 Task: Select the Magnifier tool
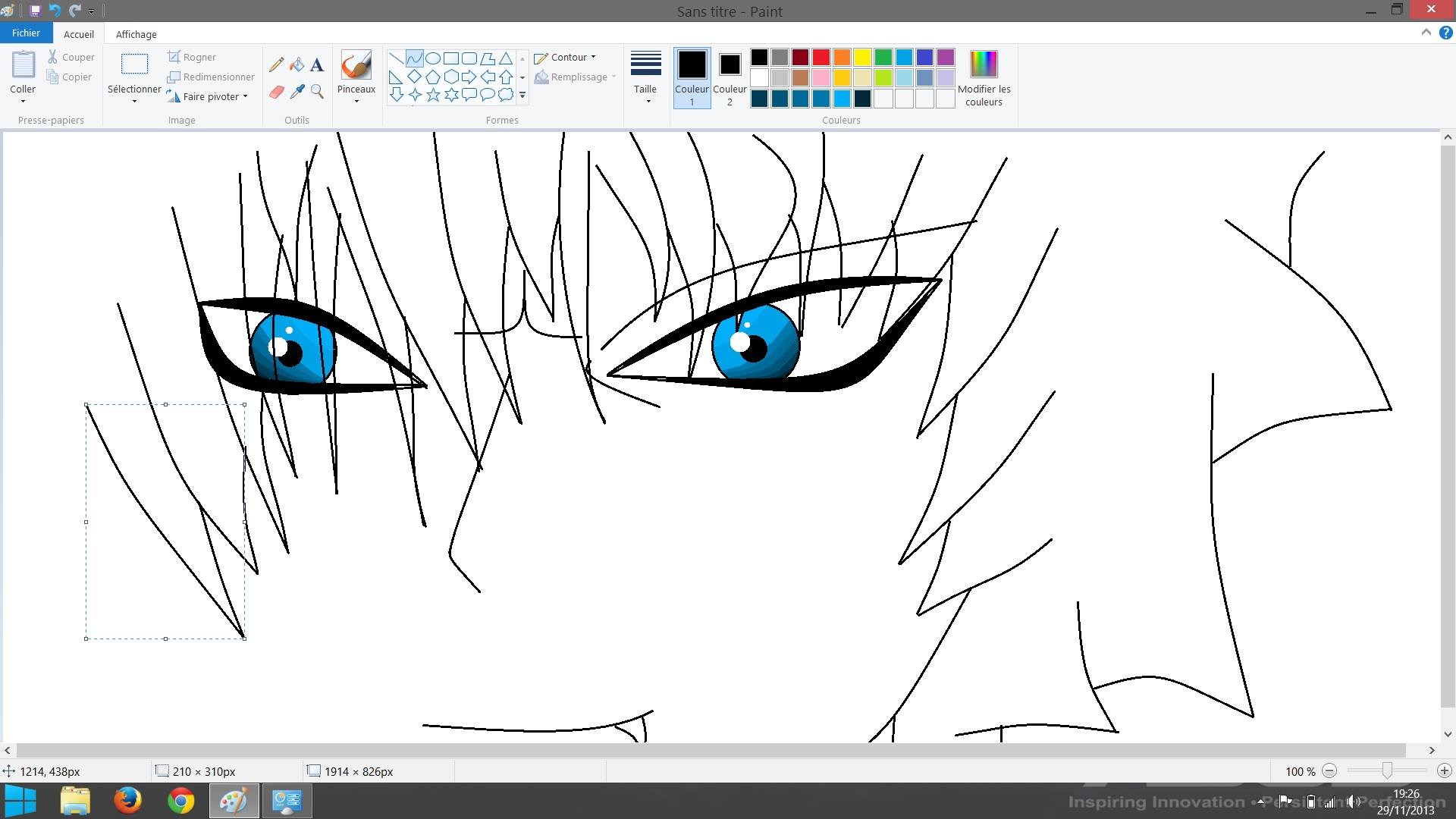(x=317, y=92)
